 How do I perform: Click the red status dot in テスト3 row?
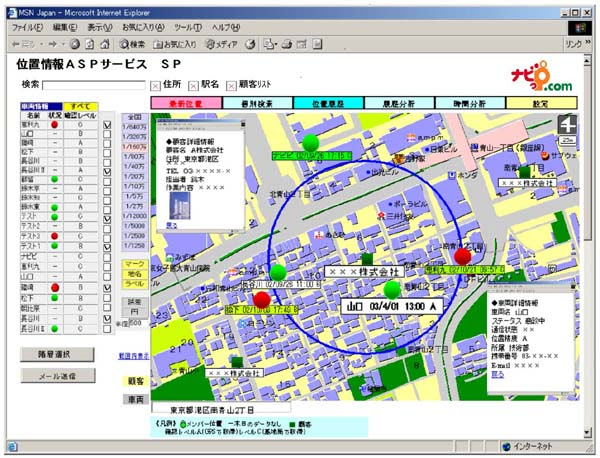pos(55,236)
